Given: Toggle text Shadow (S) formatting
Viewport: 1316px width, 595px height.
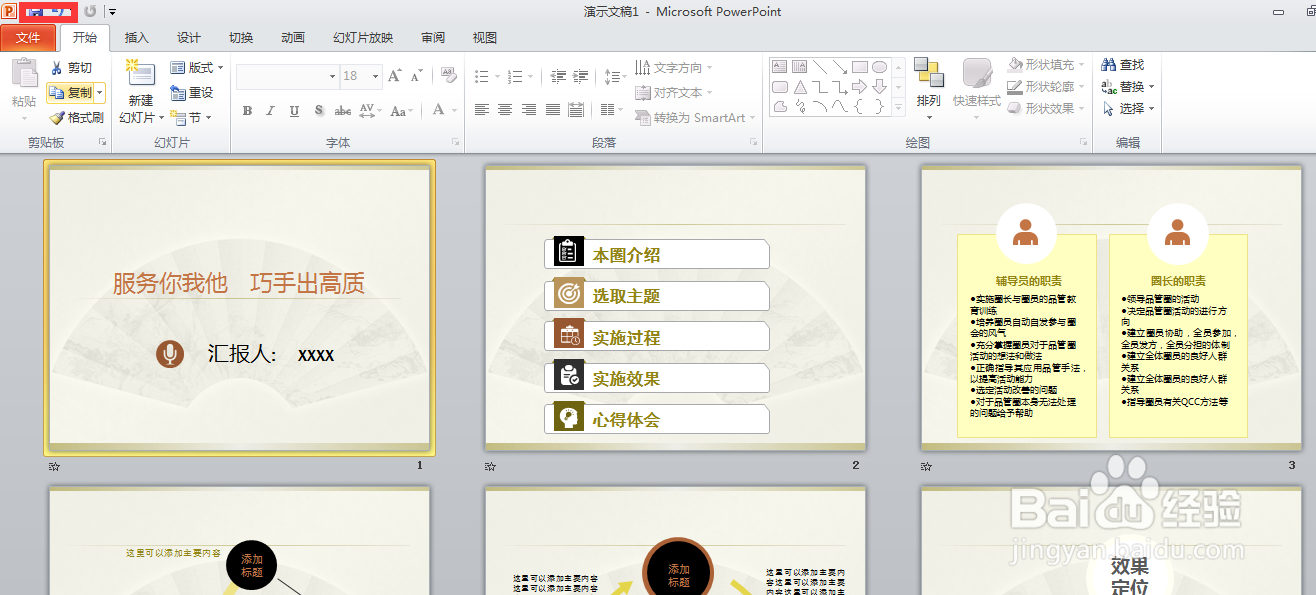Looking at the screenshot, I should click(x=319, y=111).
